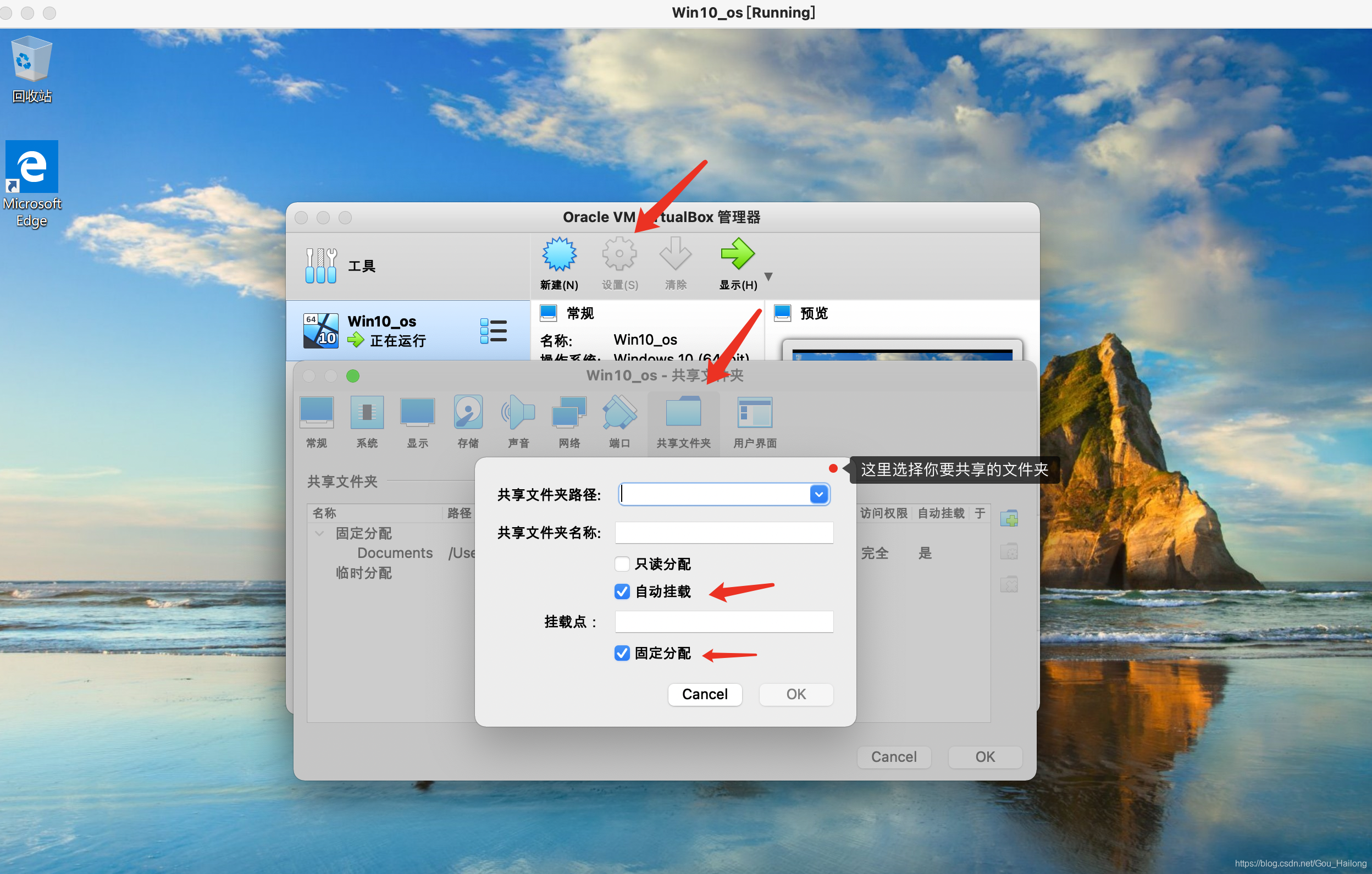This screenshot has height=874, width=1372.
Task: Launch Microsoft Edge from the desktop
Action: (32, 184)
